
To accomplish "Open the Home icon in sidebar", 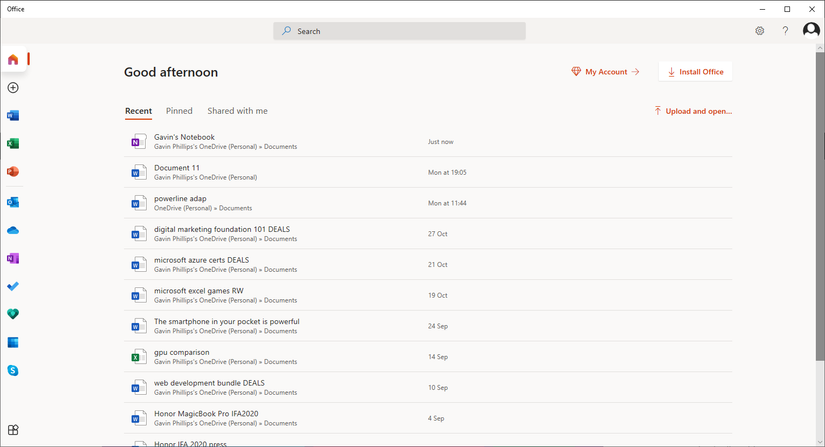I will pyautogui.click(x=13, y=59).
